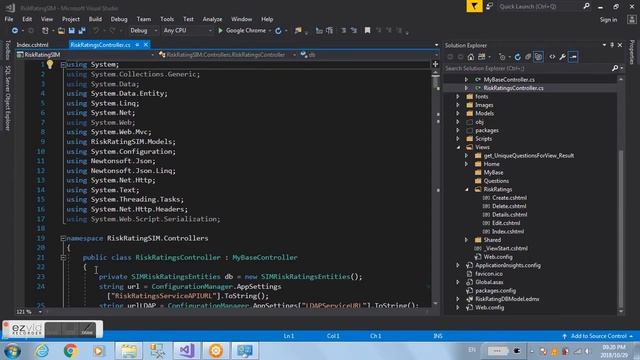The width and height of the screenshot is (640, 360).
Task: Open the Analyze menu
Action: pos(212,19)
